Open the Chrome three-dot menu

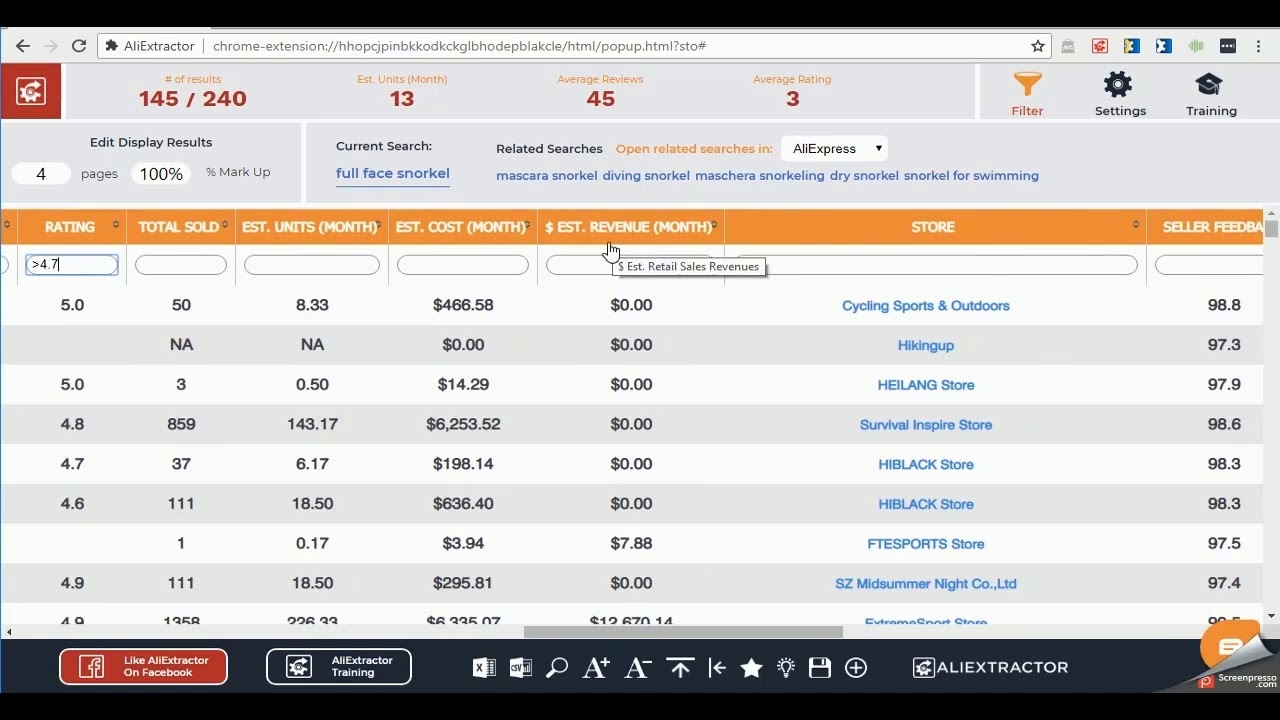(x=1258, y=46)
